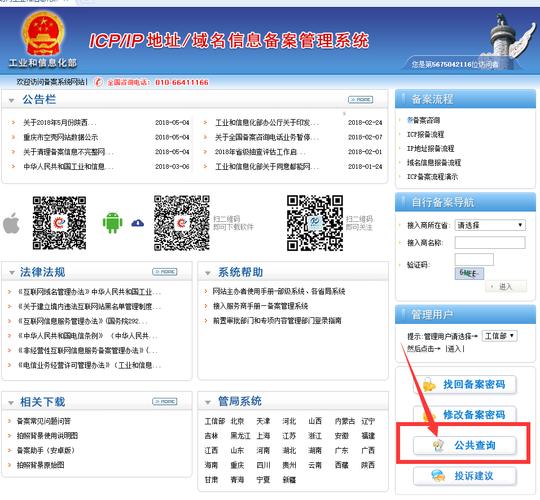
Task: Select 工信部 in 管局系统
Action: click(x=215, y=421)
